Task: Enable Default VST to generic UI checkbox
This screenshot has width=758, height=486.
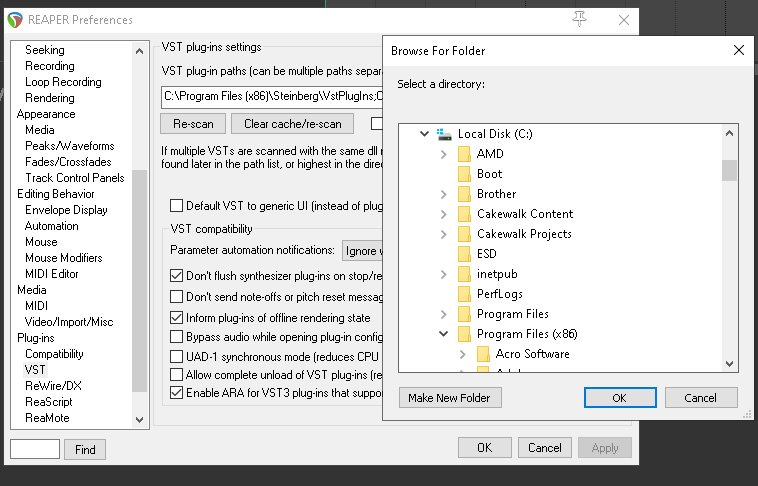Action: coord(176,206)
